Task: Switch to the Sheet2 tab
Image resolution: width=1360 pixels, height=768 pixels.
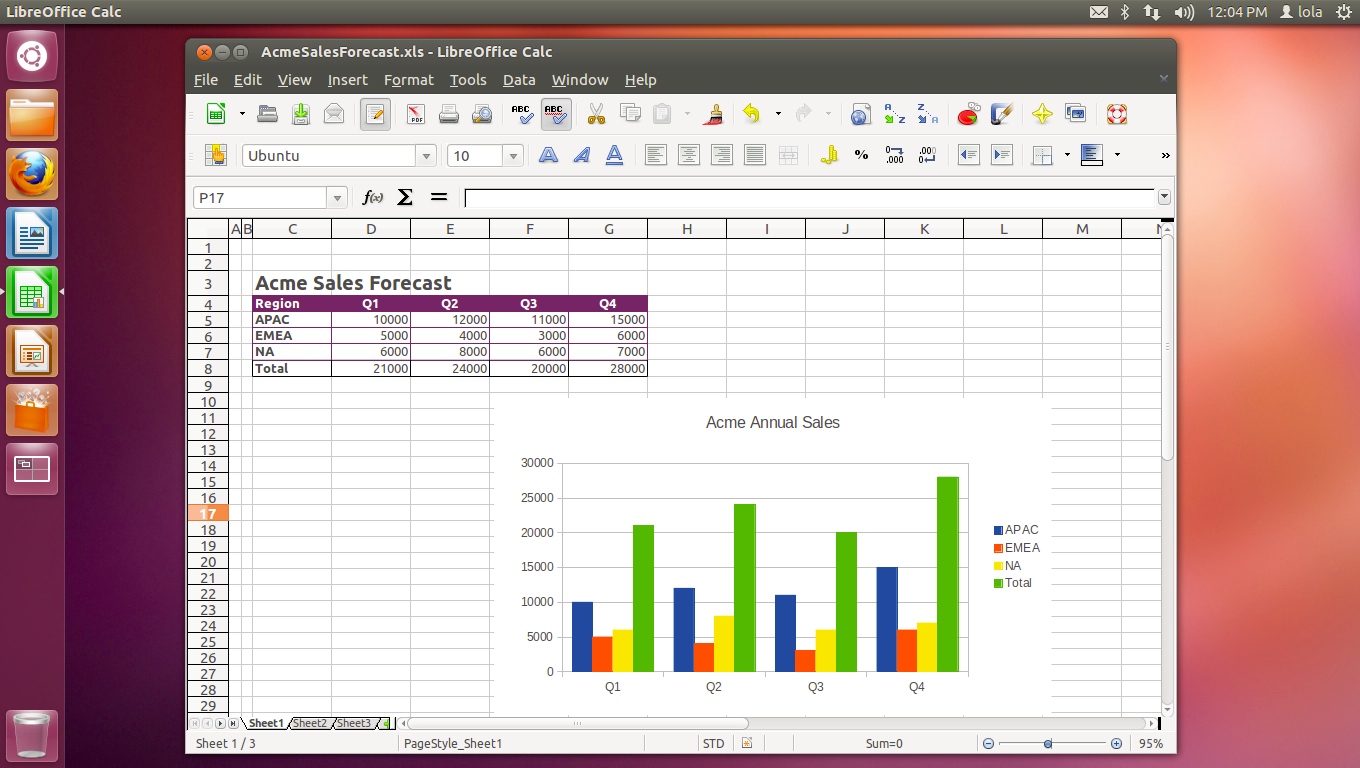Action: tap(309, 723)
